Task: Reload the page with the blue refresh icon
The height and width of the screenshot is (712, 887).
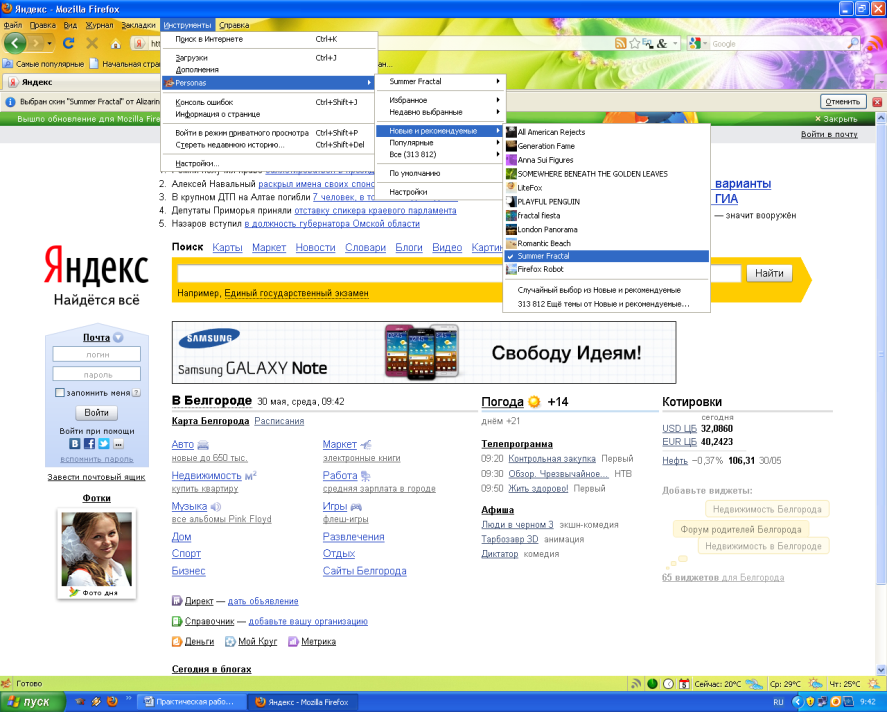Action: point(69,43)
